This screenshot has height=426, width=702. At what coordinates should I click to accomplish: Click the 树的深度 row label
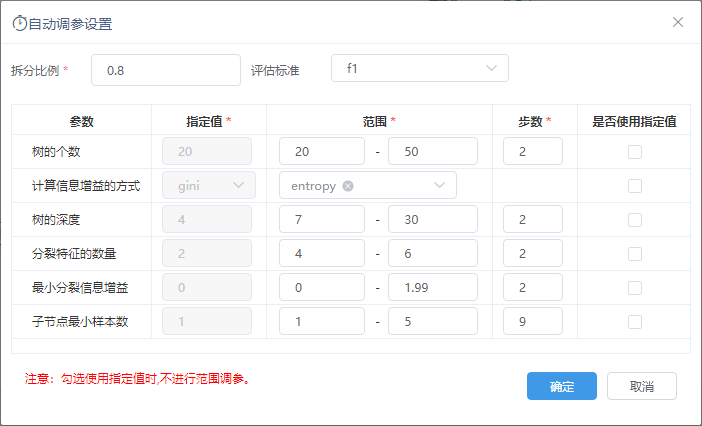(56, 220)
